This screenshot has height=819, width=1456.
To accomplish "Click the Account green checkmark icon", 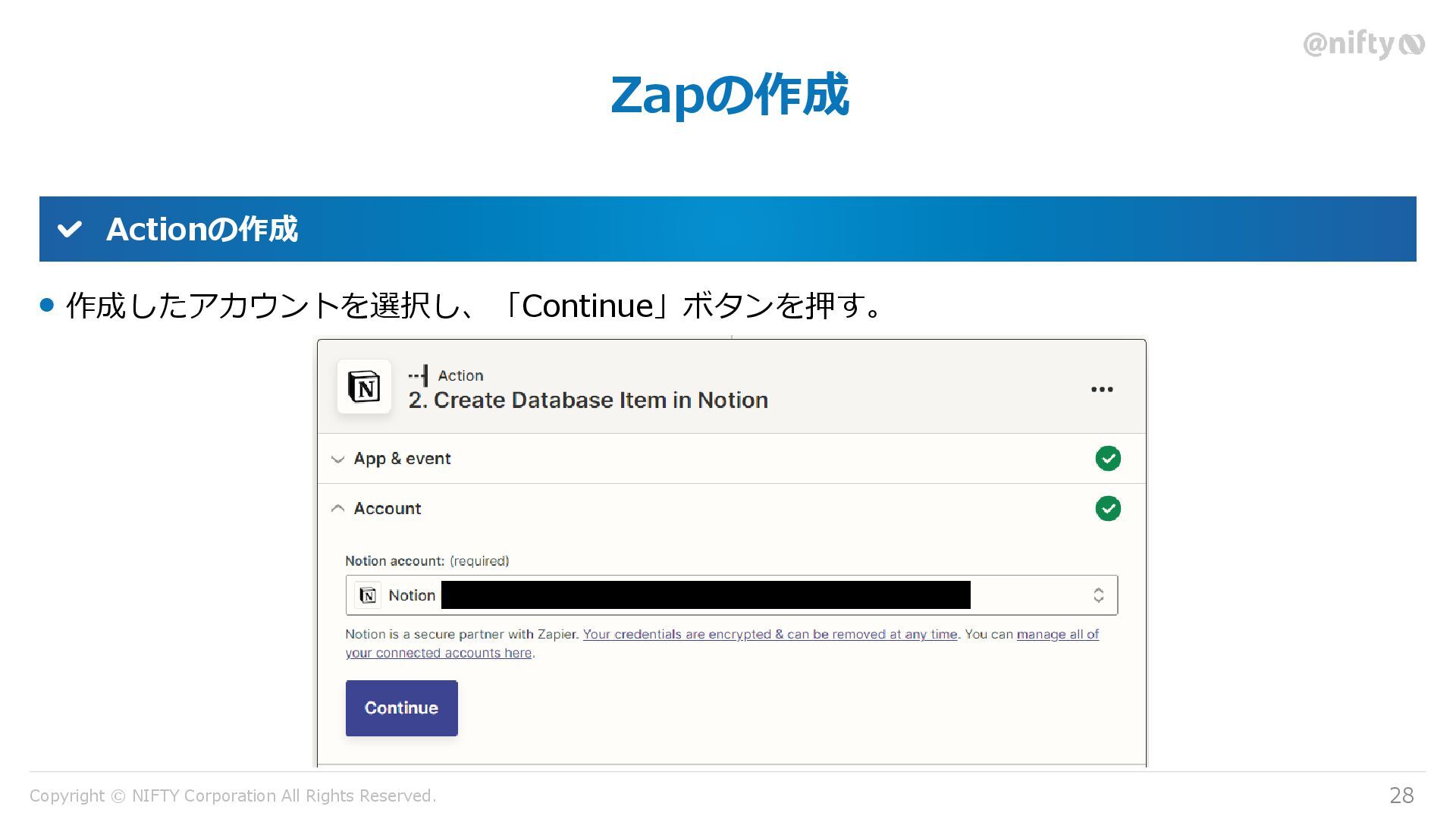I will 1108,508.
